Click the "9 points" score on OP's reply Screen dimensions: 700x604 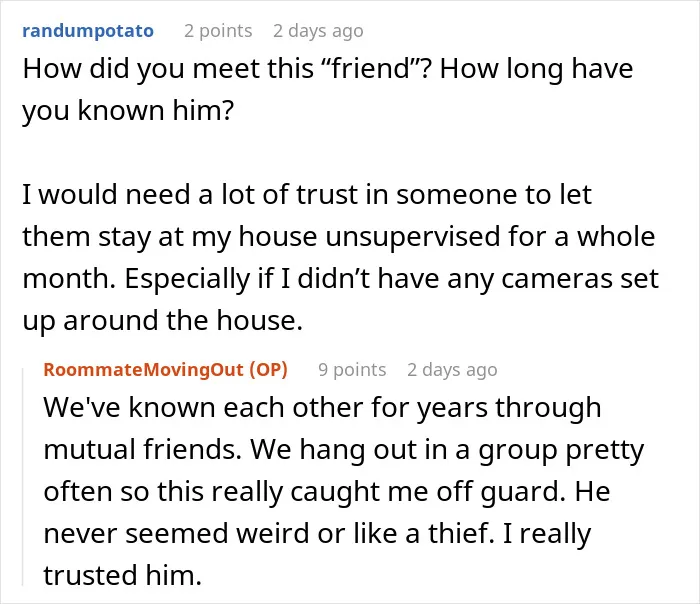point(352,370)
